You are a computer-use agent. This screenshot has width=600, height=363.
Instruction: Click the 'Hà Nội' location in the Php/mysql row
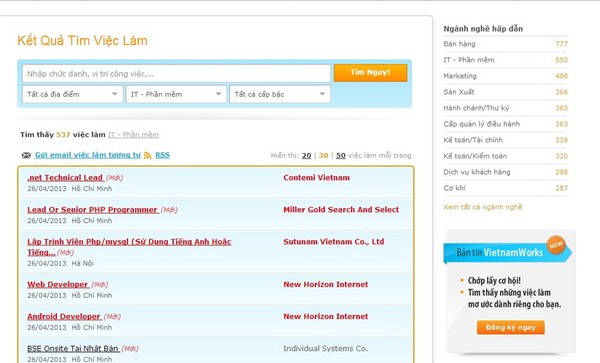[x=83, y=263]
